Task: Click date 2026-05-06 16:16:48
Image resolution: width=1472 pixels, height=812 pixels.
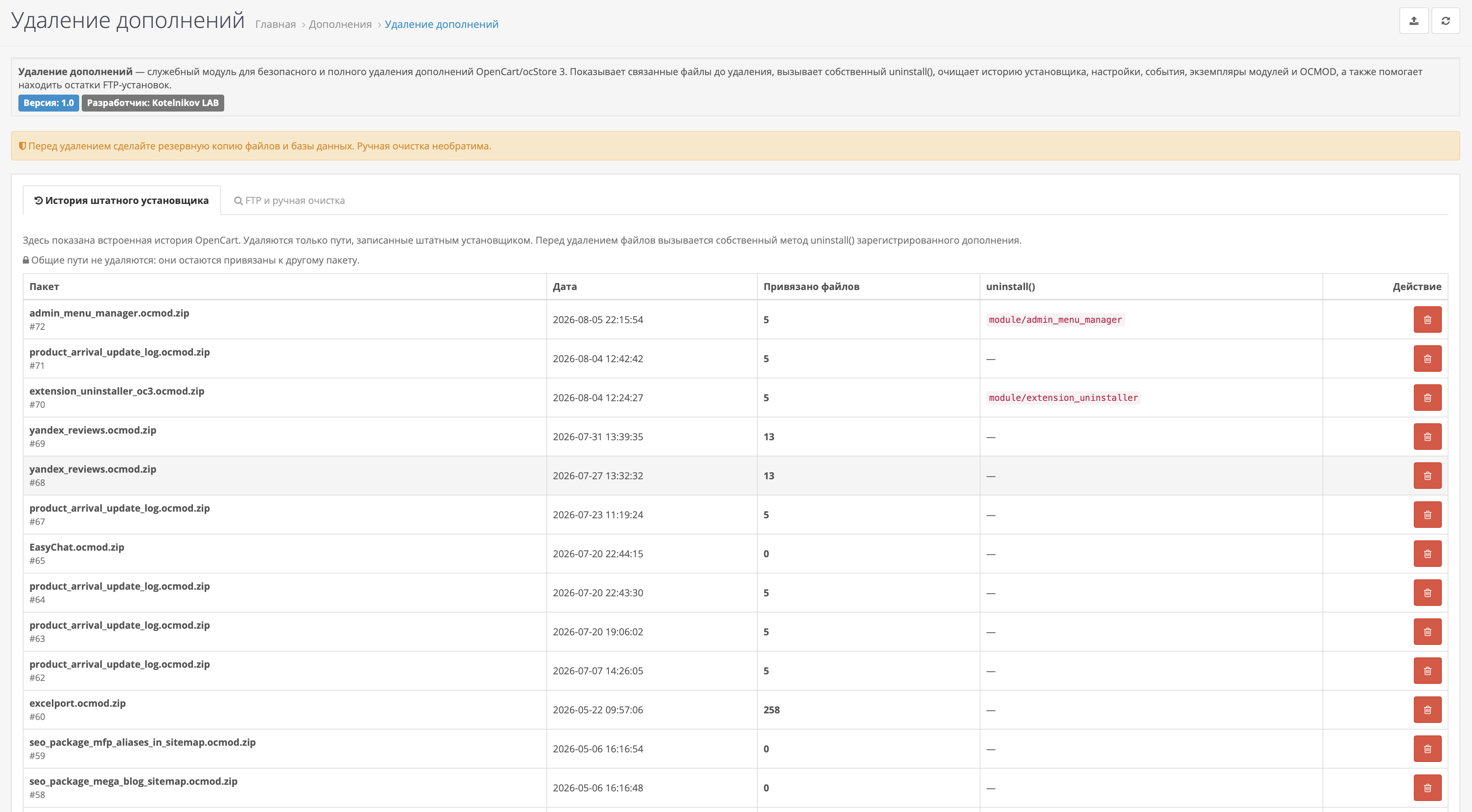Action: coord(598,788)
